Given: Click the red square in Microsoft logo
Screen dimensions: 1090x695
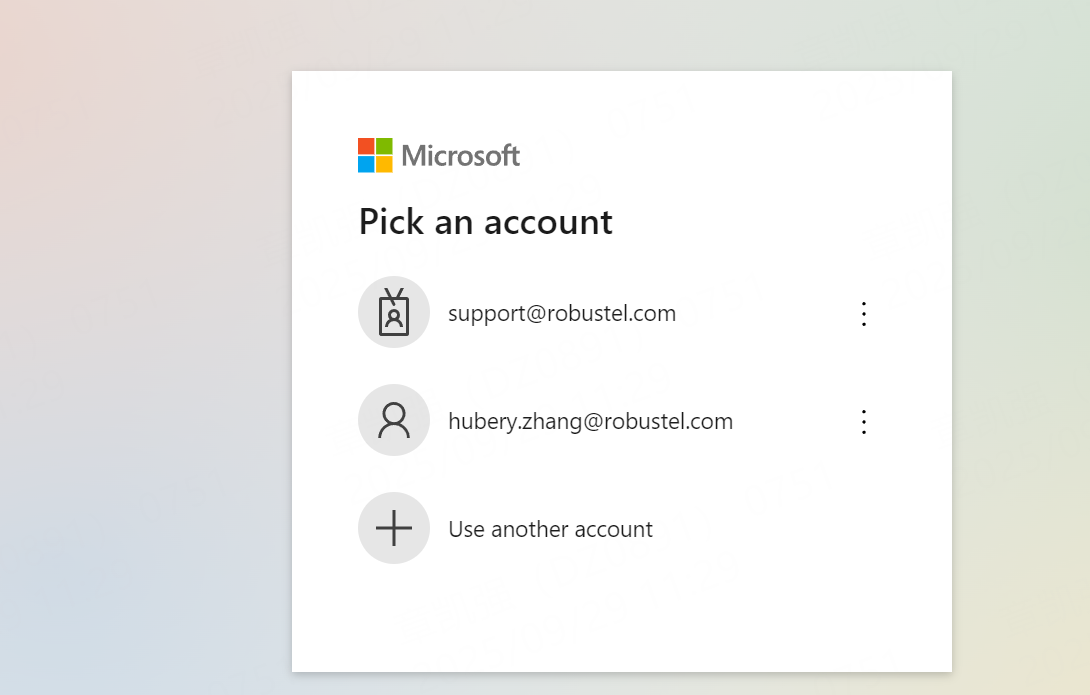Looking at the screenshot, I should click(x=366, y=146).
